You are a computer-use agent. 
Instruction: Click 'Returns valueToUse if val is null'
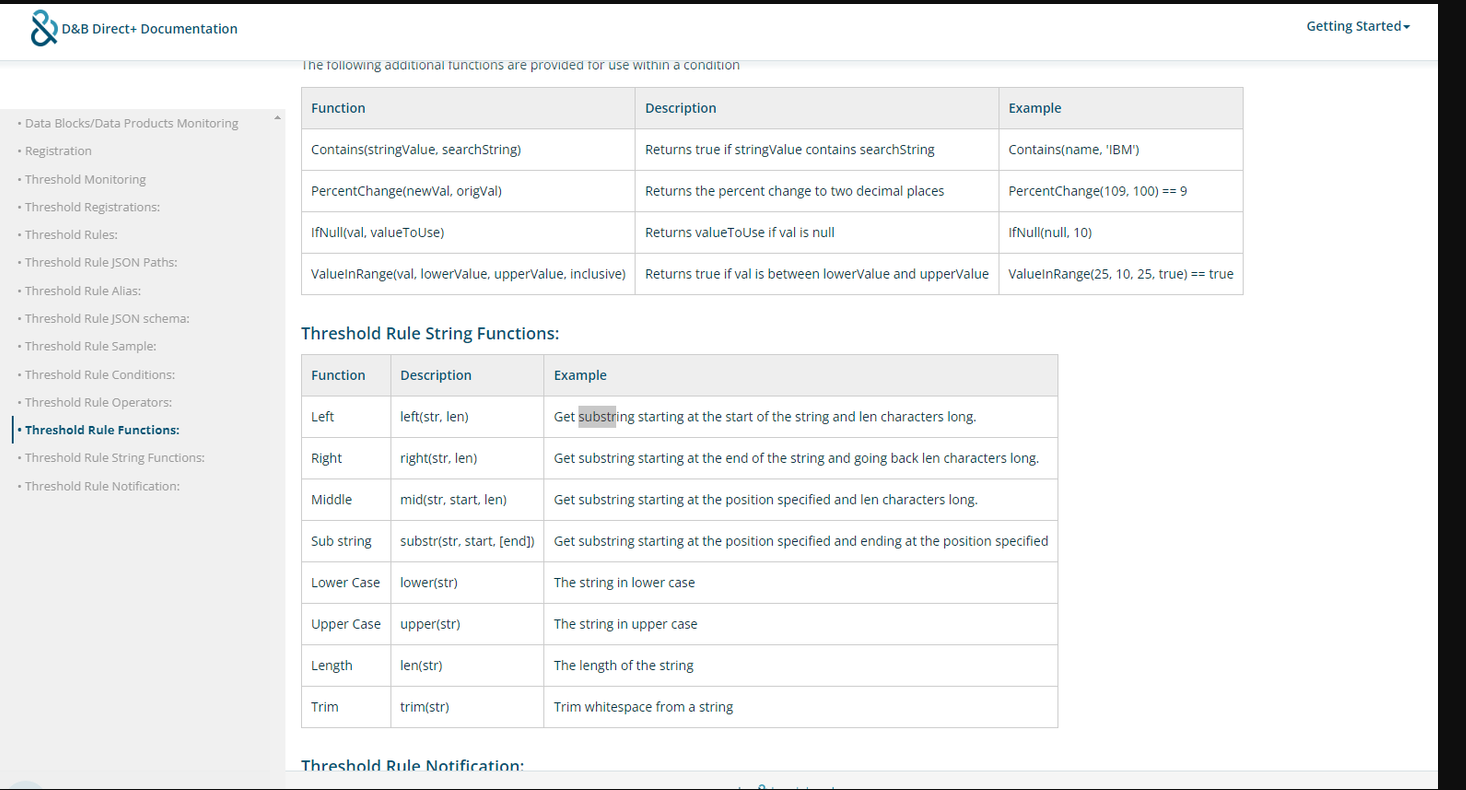(x=740, y=233)
